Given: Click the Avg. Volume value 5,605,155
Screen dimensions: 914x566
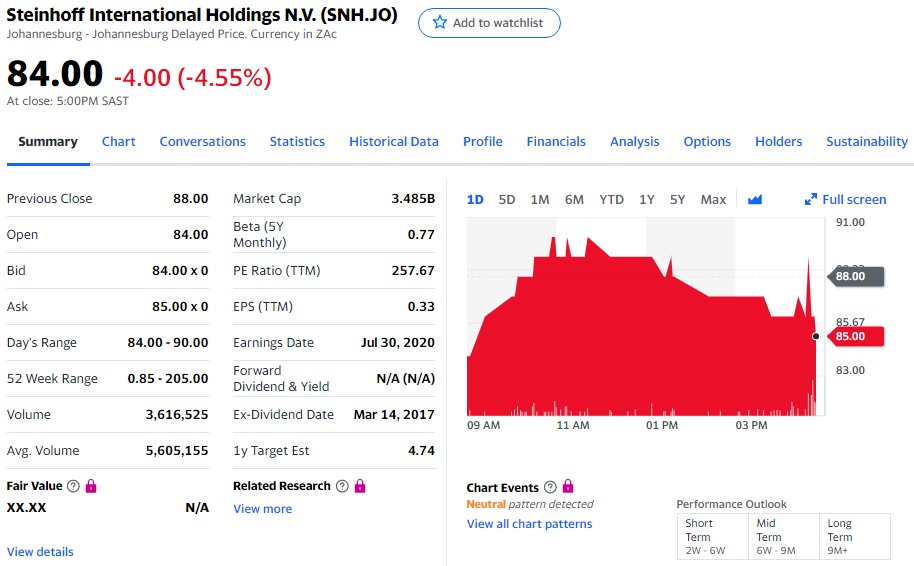Looking at the screenshot, I should (x=177, y=451).
